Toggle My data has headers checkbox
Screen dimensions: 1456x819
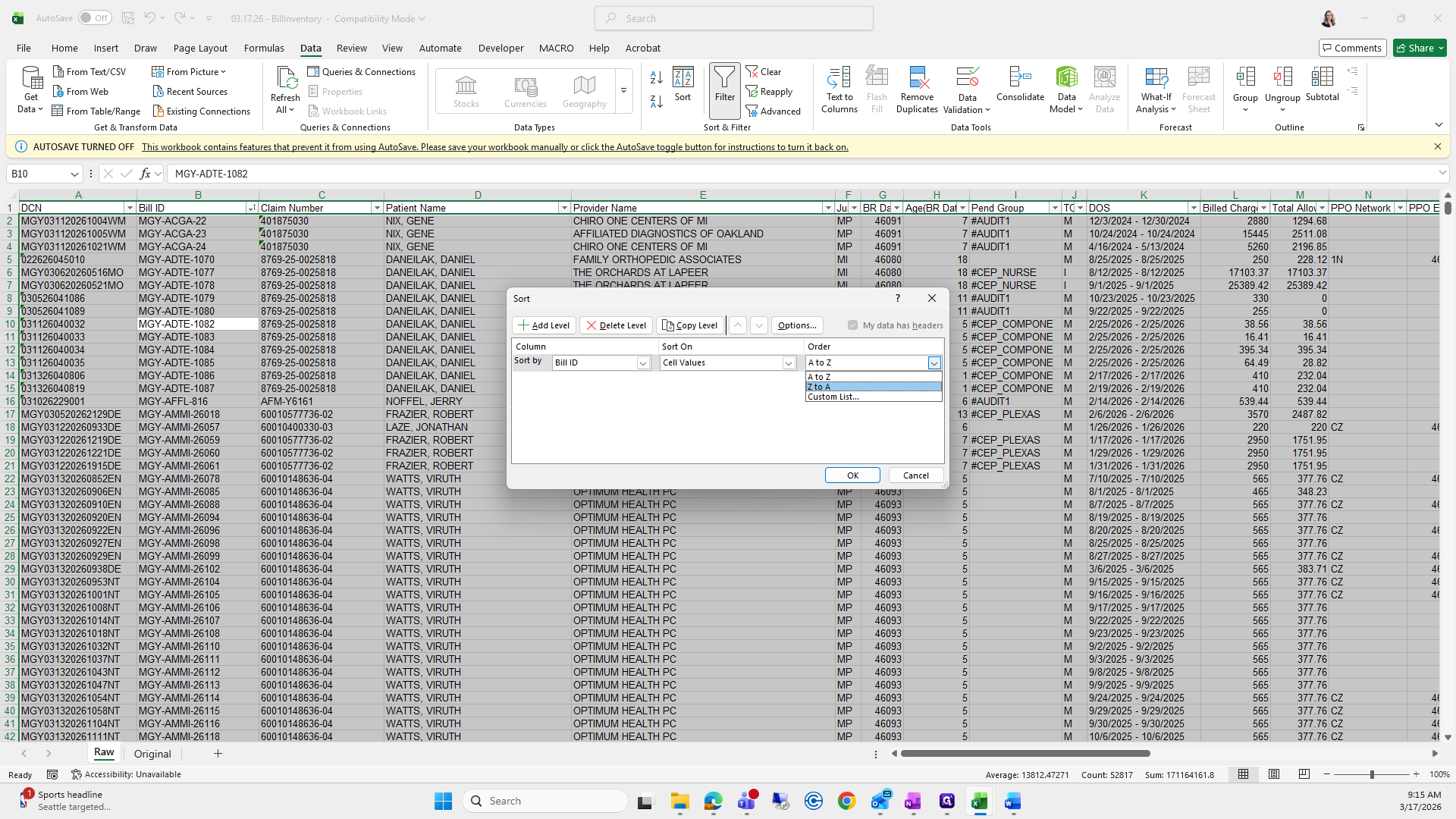(853, 325)
